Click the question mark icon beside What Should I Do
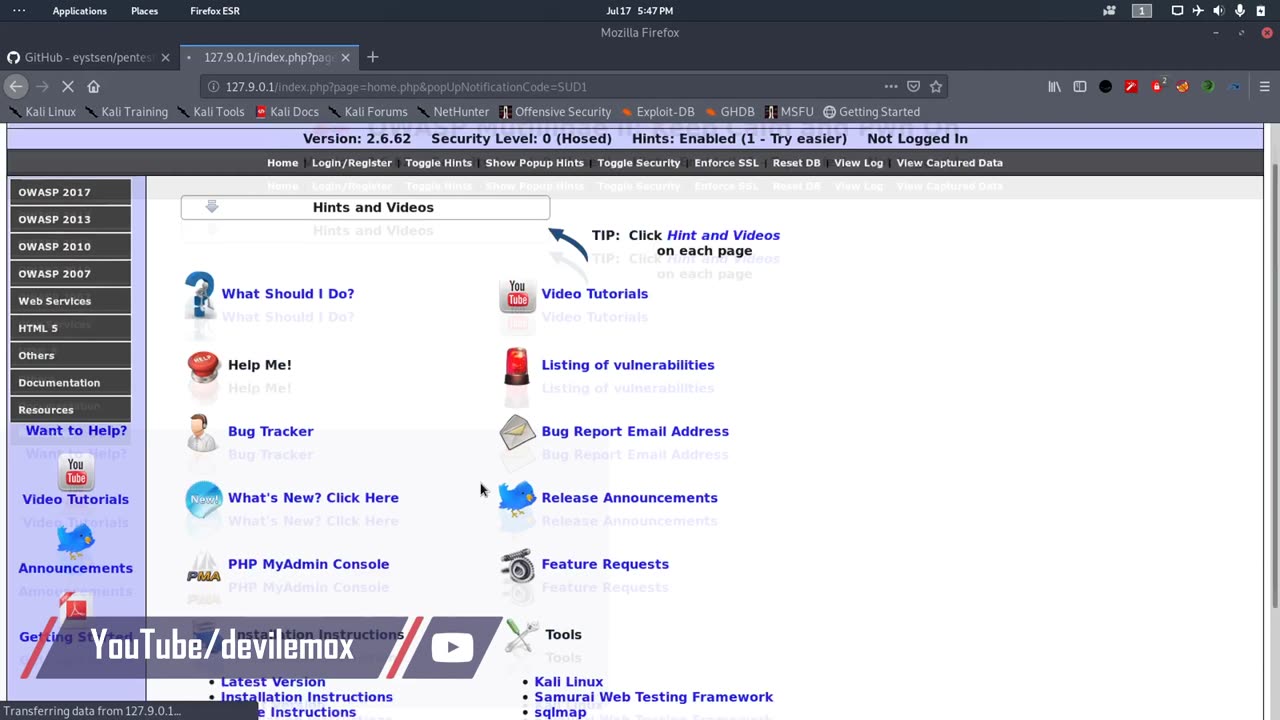Screen dimensions: 1280x720 pyautogui.click(x=199, y=294)
